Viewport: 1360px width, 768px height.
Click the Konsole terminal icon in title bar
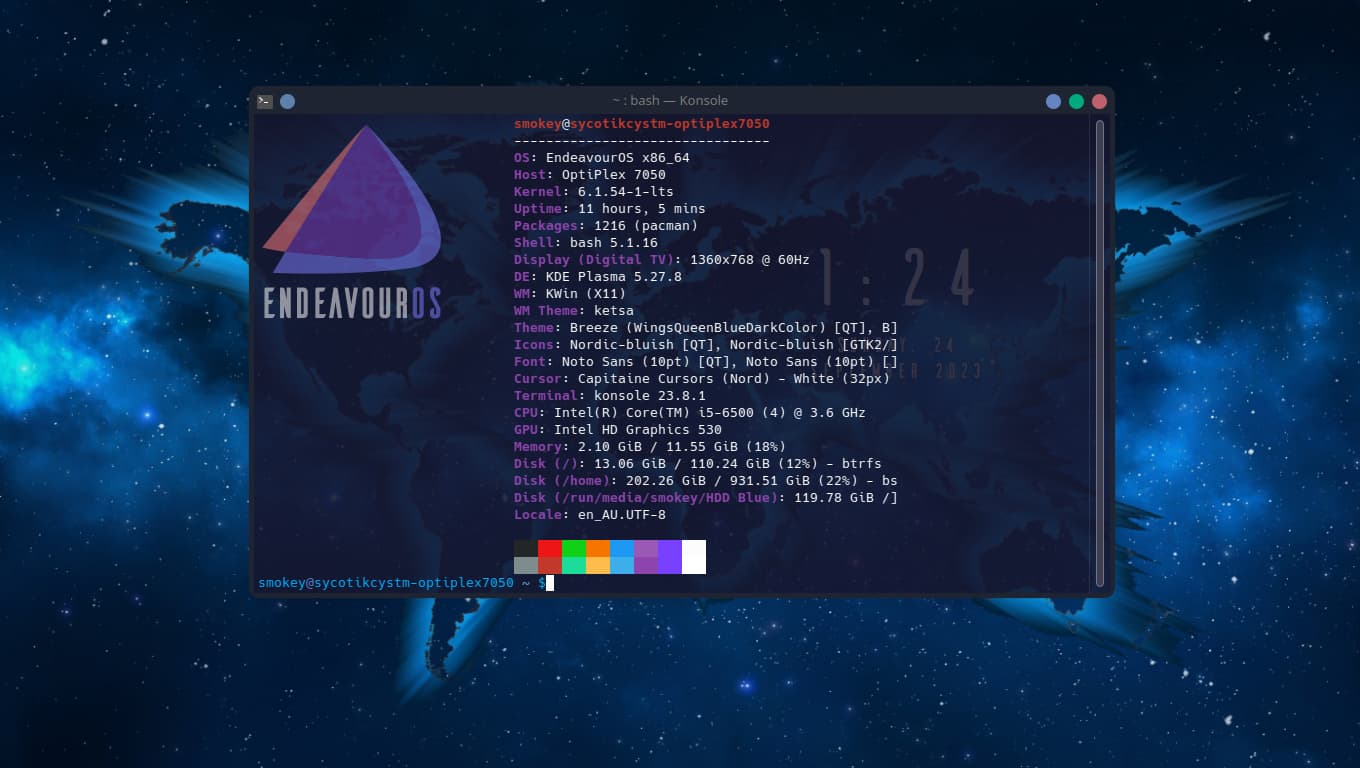point(265,101)
